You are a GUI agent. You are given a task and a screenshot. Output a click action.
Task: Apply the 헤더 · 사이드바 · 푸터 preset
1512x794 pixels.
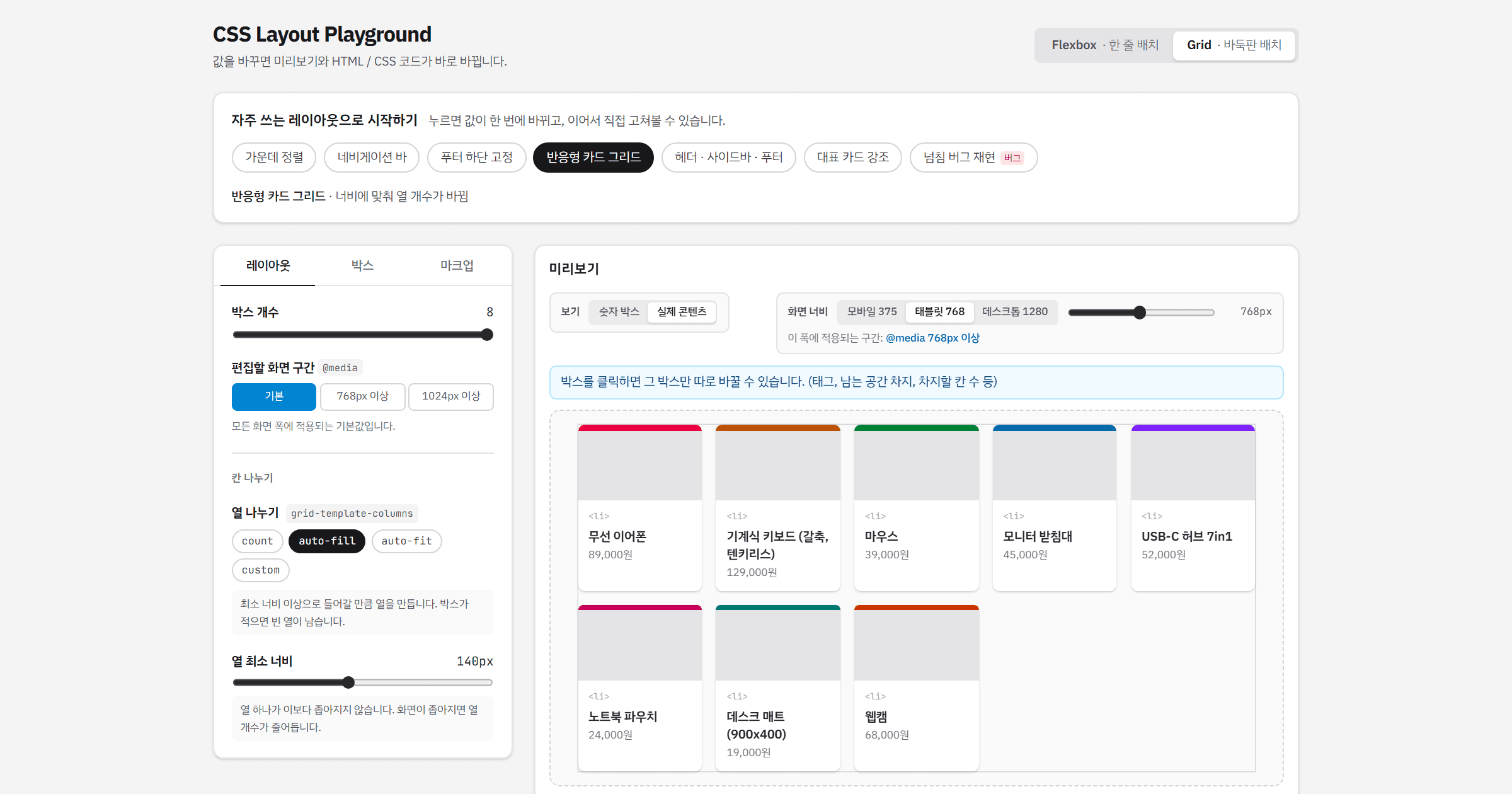tap(729, 158)
